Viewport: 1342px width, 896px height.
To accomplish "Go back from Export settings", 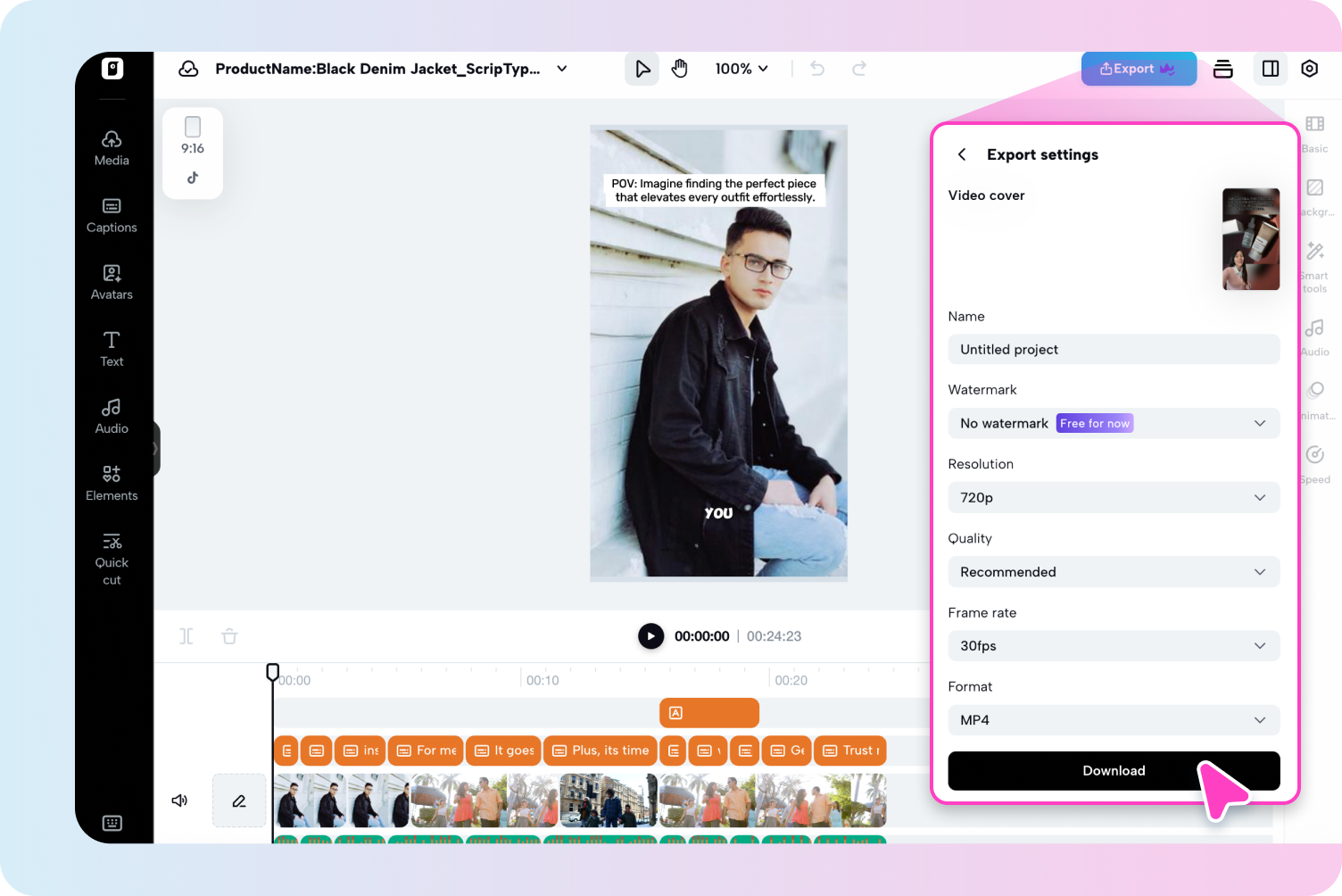I will tap(962, 154).
